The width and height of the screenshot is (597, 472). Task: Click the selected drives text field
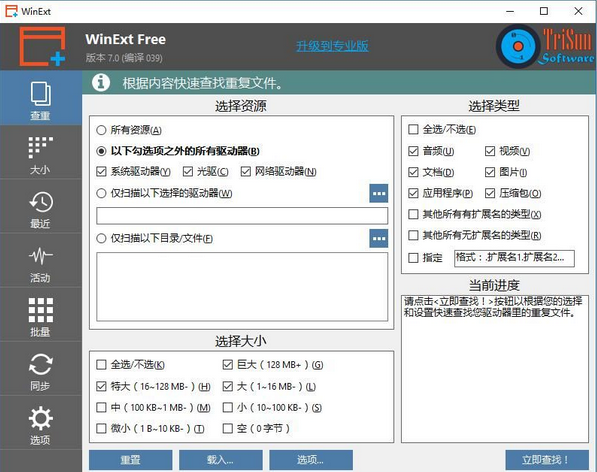click(x=242, y=216)
